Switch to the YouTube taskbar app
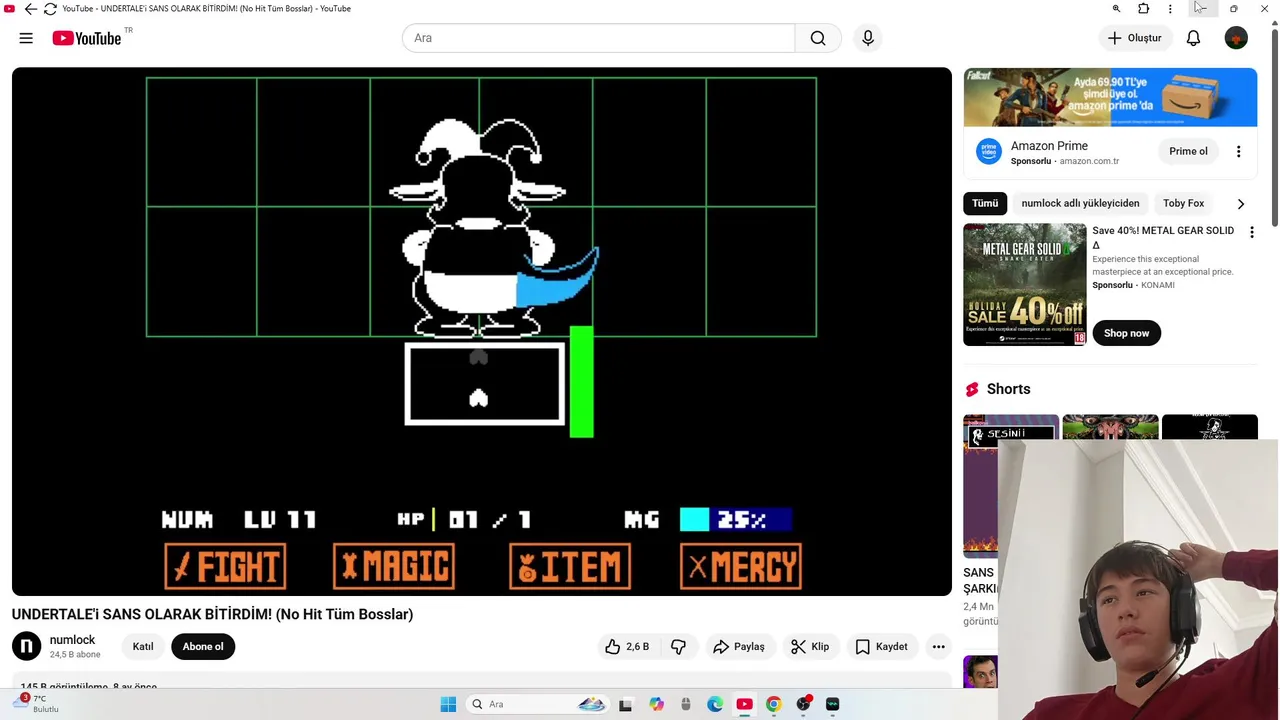The height and width of the screenshot is (720, 1280). 744,704
